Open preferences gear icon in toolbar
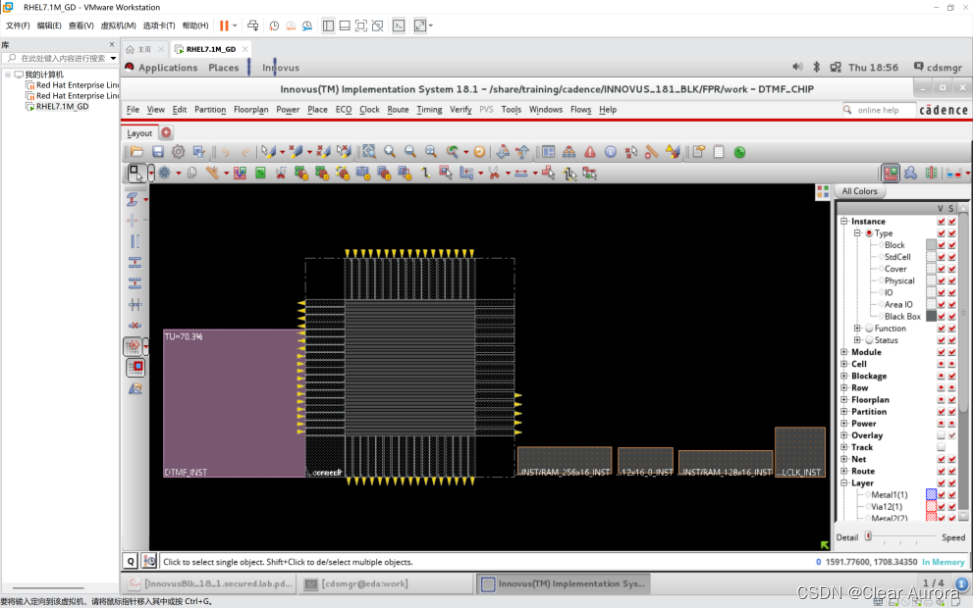 pos(178,152)
